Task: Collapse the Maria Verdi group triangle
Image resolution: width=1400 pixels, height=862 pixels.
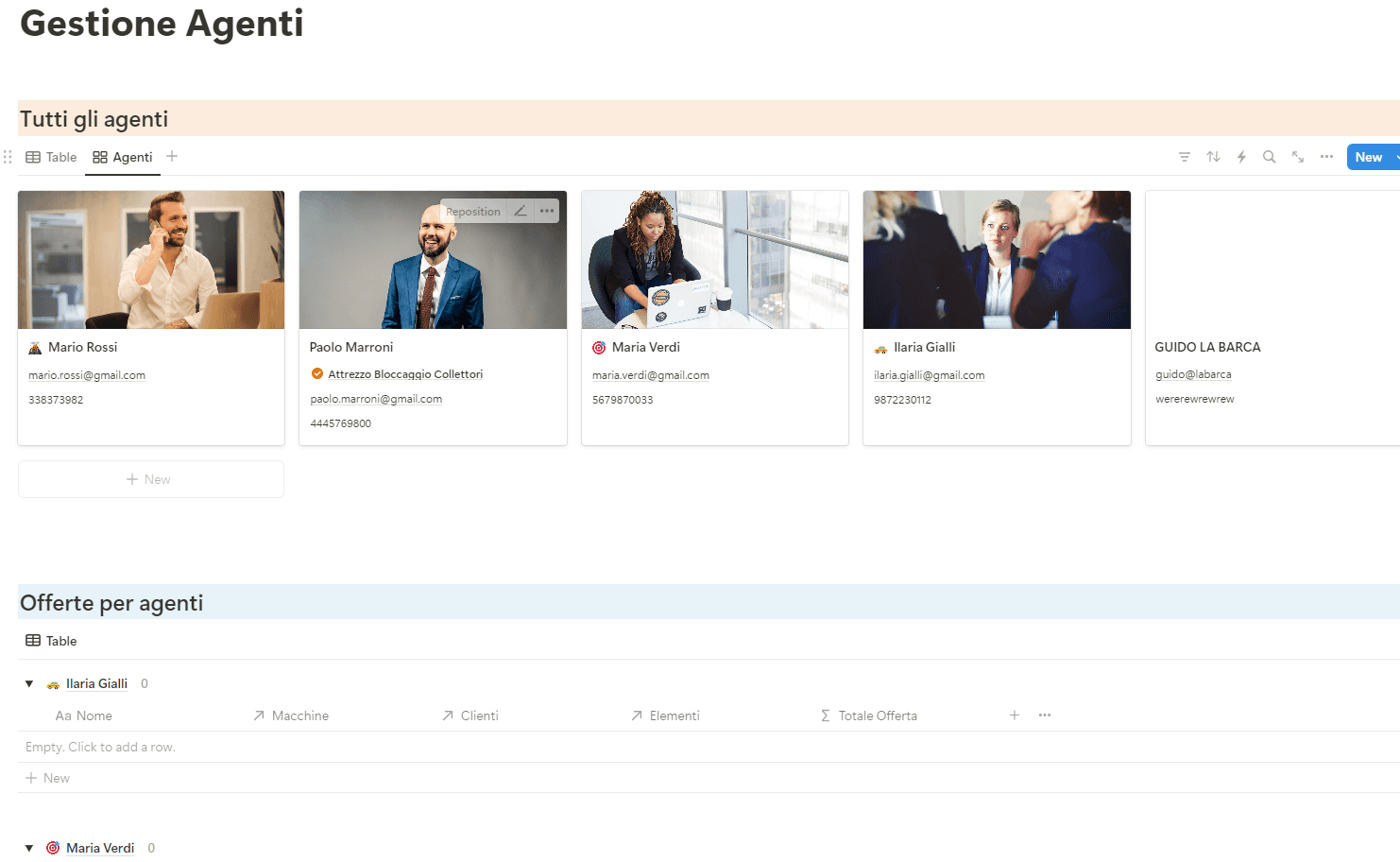Action: tap(28, 848)
